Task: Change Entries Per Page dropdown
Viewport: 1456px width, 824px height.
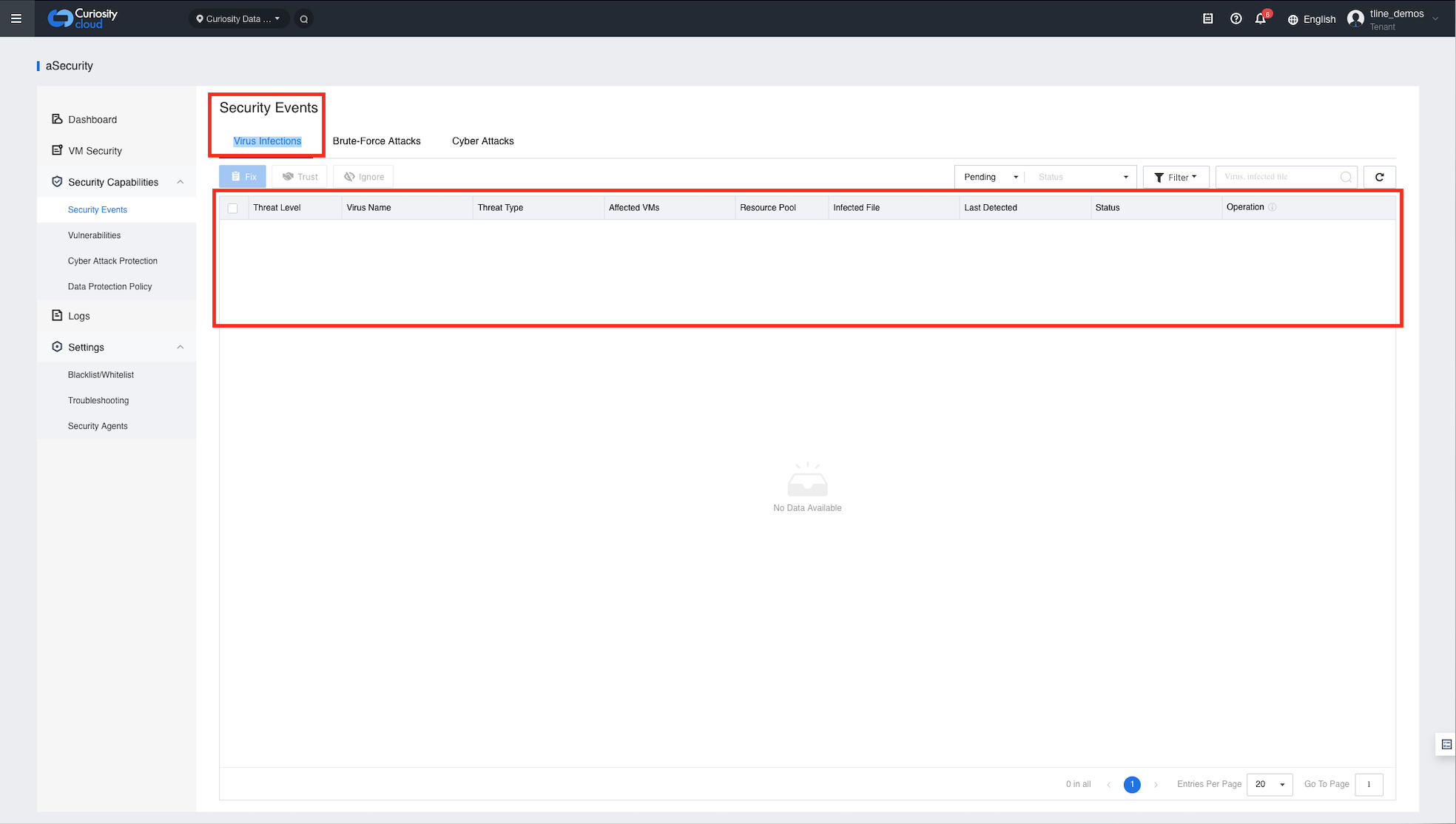Action: click(1269, 784)
